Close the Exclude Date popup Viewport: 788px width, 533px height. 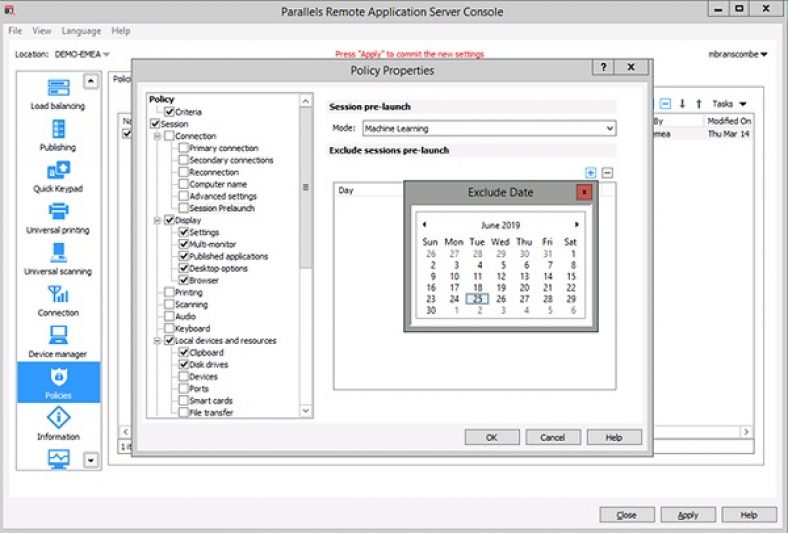(584, 192)
